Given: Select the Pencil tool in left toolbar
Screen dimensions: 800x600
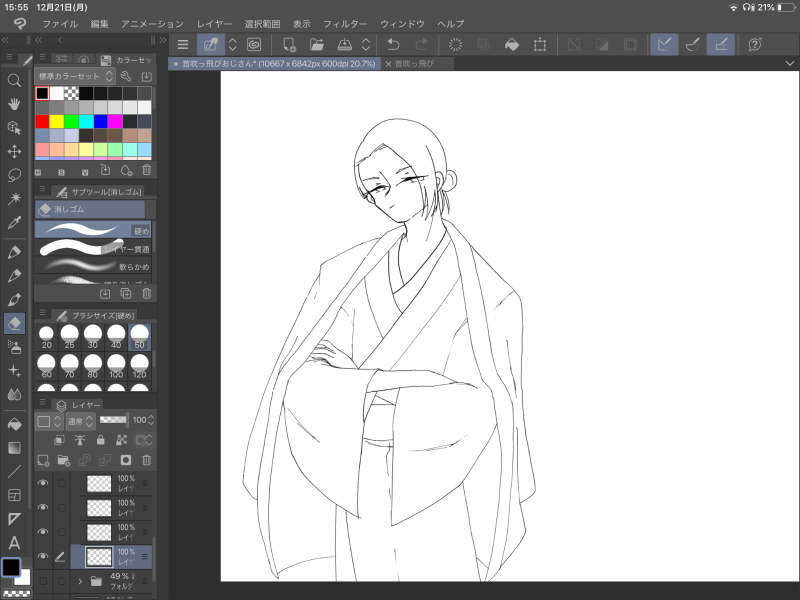Looking at the screenshot, I should point(14,276).
